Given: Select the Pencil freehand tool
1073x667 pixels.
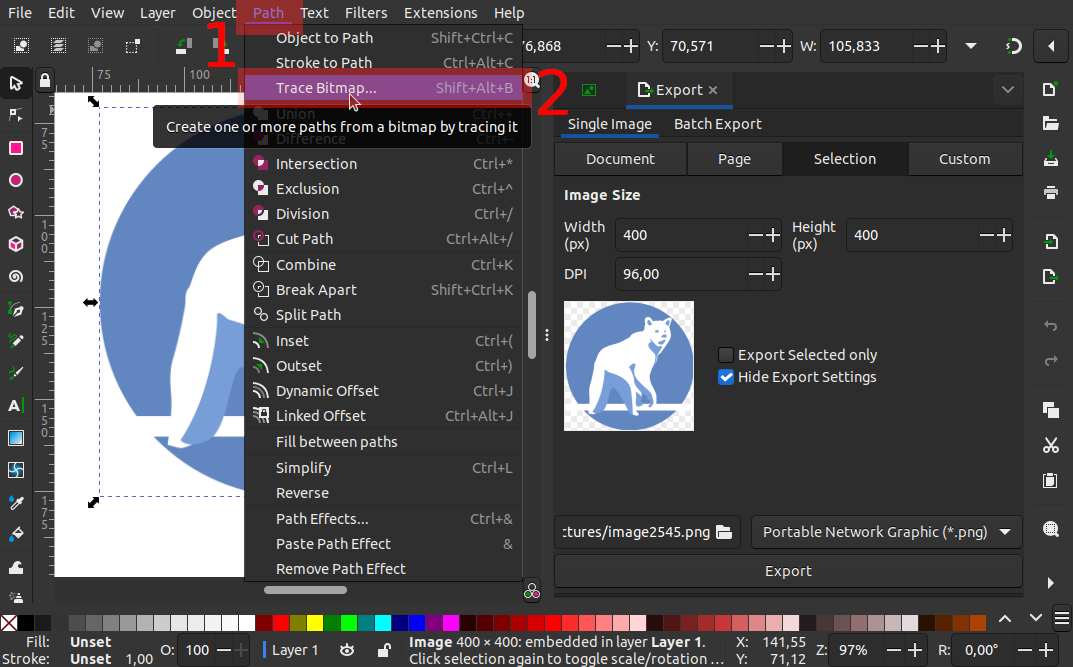Looking at the screenshot, I should (16, 341).
